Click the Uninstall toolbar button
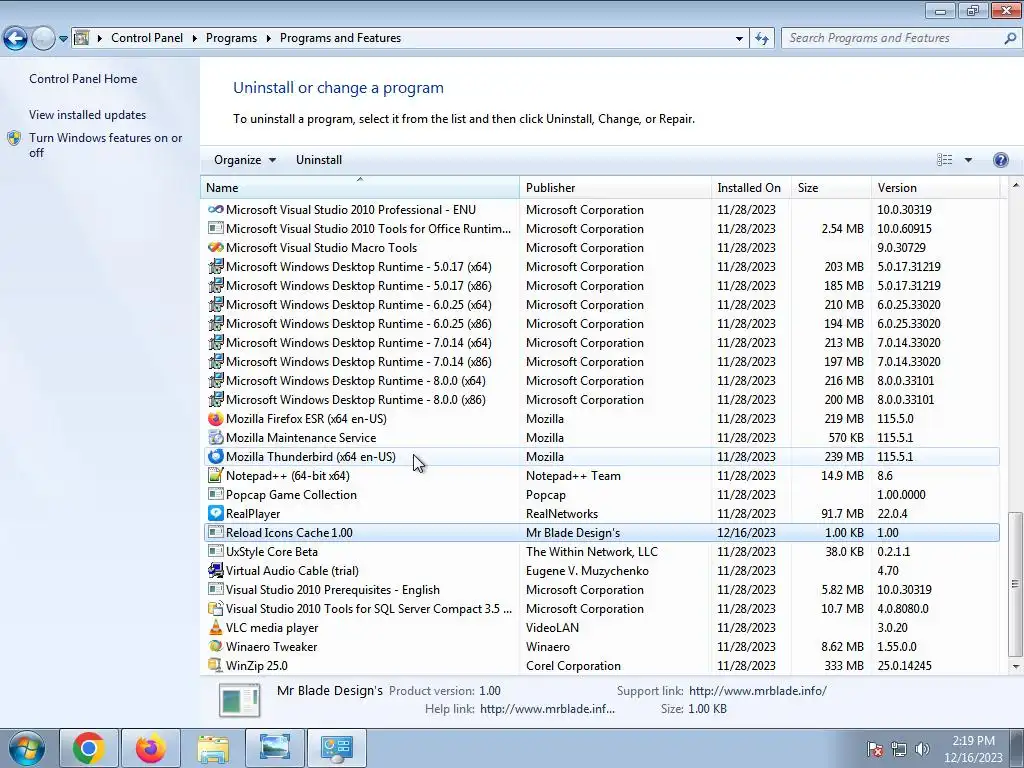The height and width of the screenshot is (768, 1024). click(x=319, y=160)
